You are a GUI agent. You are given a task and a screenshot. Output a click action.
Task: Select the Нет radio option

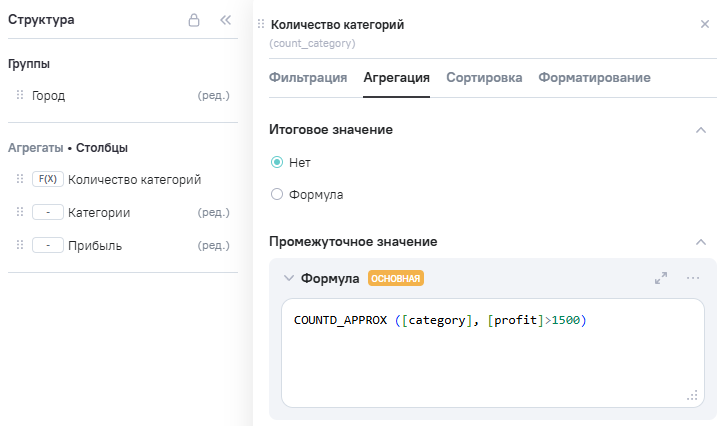click(277, 162)
